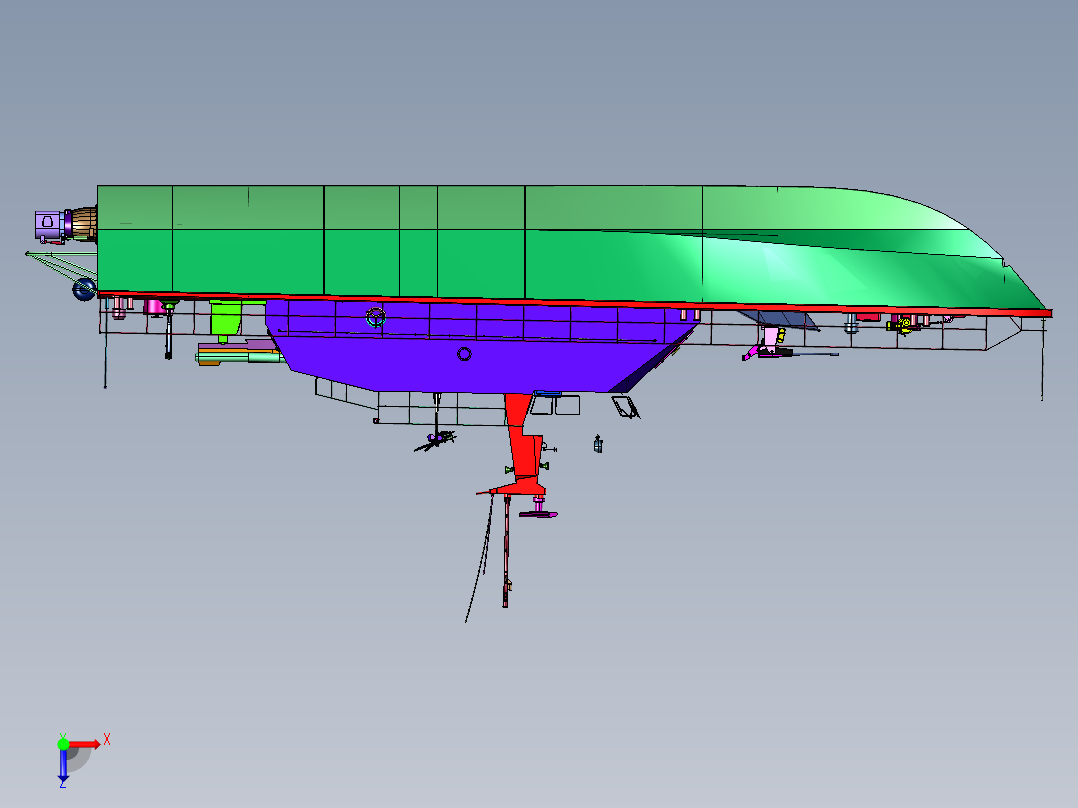Pick the yellow fitting near the bow
Screen dimensions: 1078x808
[903, 326]
